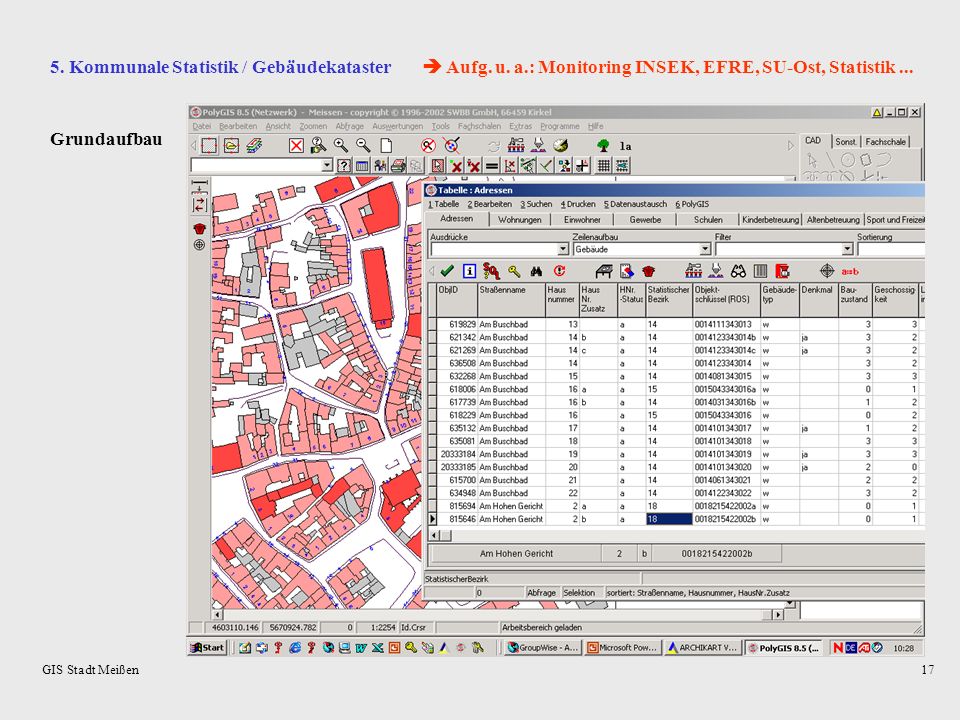The image size is (960, 720).
Task: Click the Start button on the taskbar
Action: click(x=208, y=647)
